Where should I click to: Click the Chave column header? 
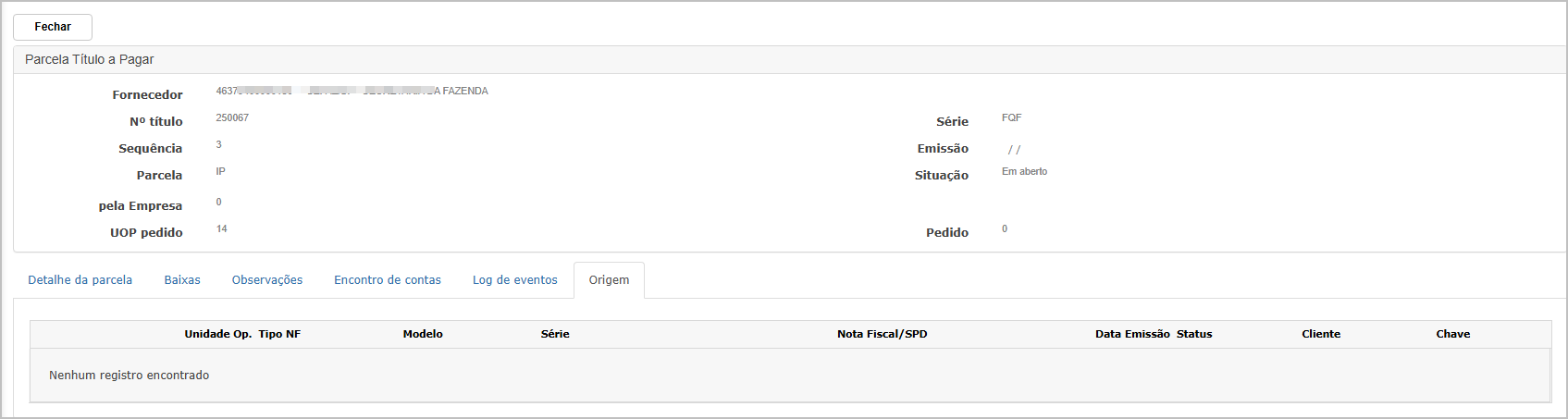coord(1453,334)
